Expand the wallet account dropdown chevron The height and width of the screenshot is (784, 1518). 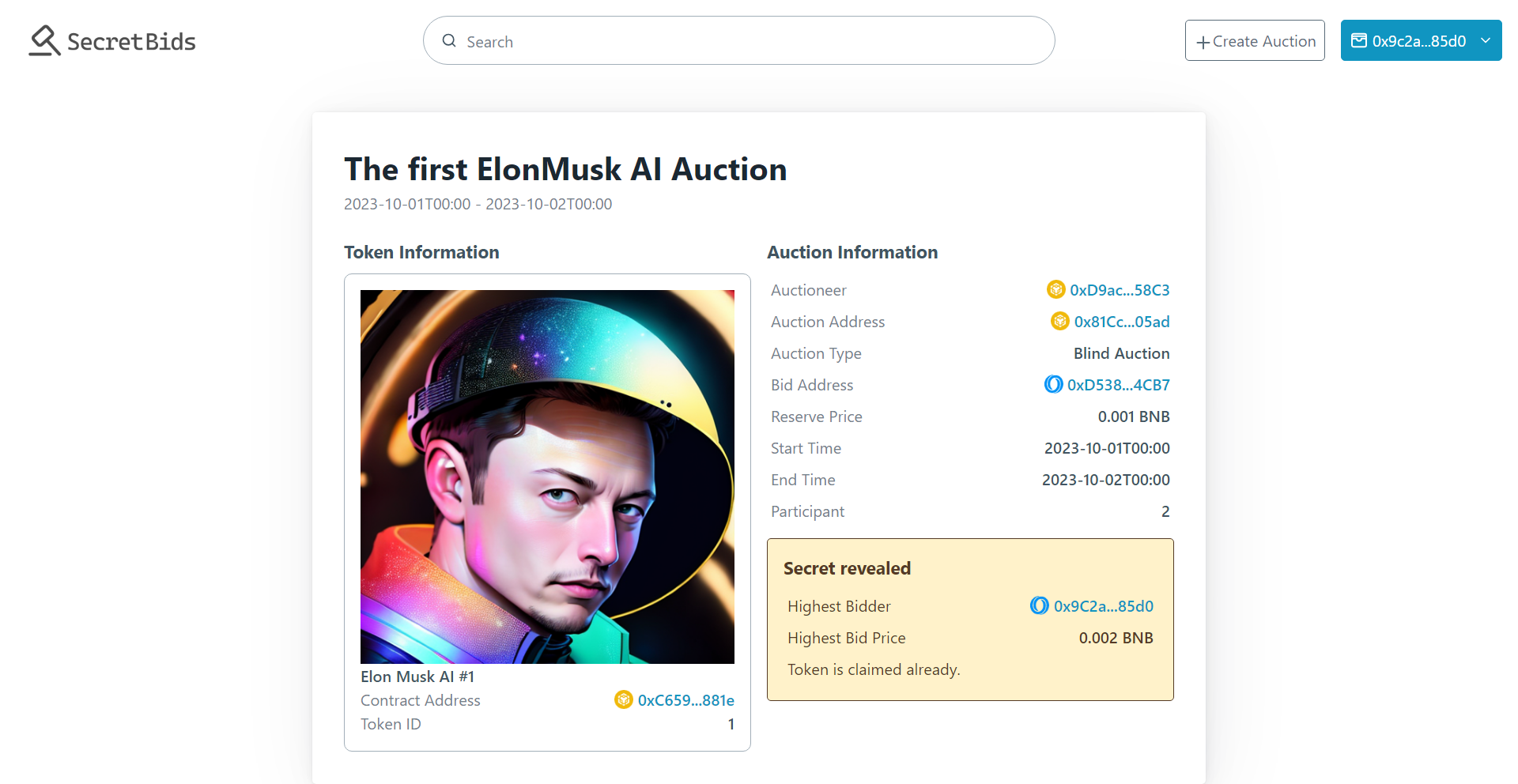tap(1486, 40)
